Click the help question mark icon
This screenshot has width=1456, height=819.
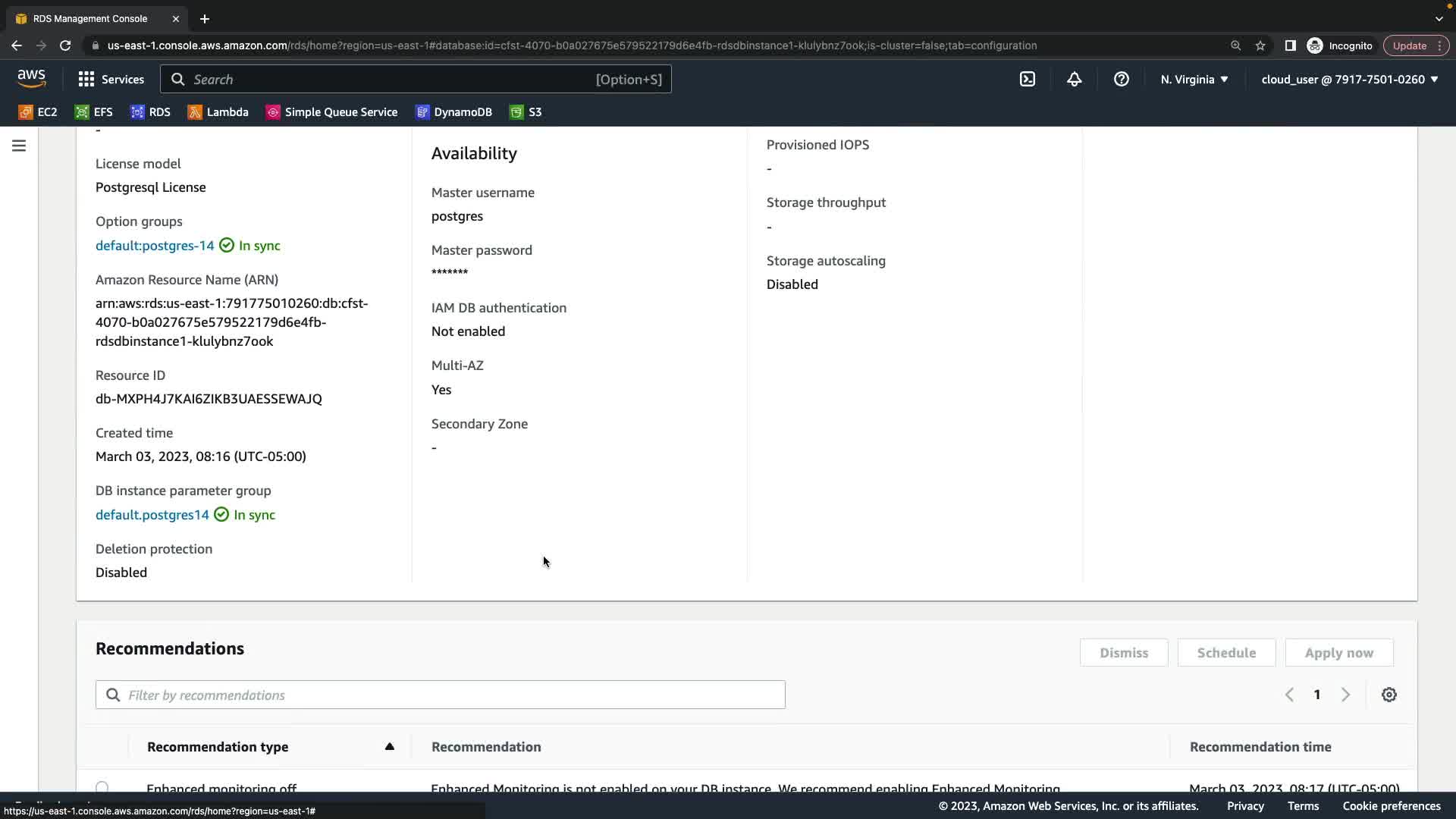[x=1121, y=79]
